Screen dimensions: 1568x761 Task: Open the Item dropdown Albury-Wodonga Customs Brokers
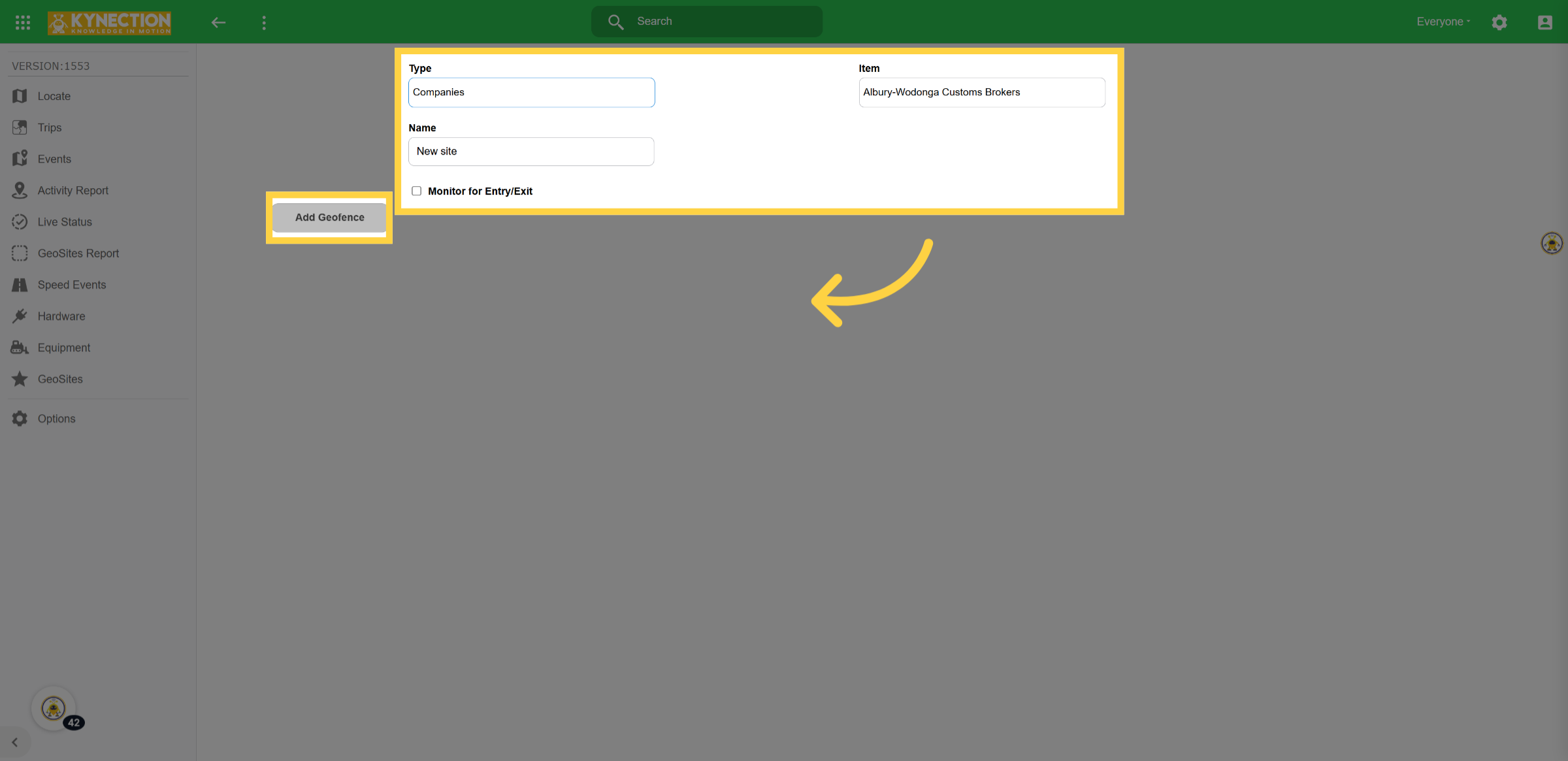coord(981,92)
